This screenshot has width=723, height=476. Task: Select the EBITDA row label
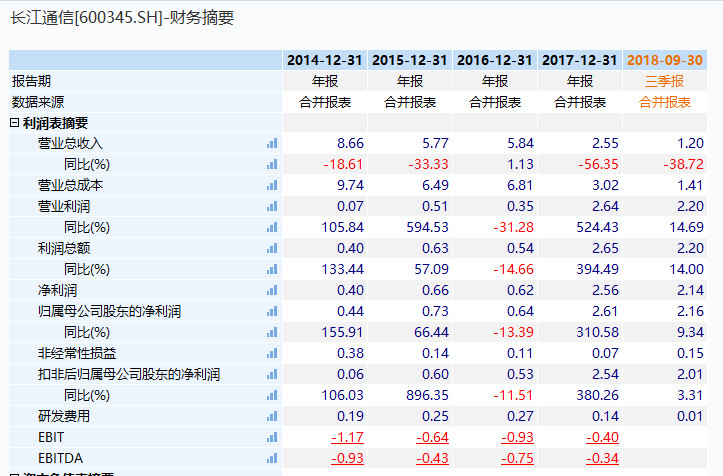[x=60, y=458]
